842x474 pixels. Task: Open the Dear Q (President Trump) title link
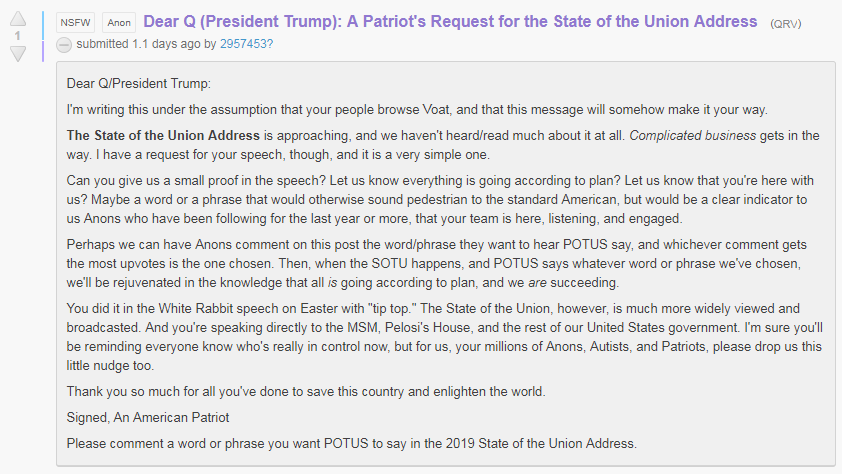[450, 21]
